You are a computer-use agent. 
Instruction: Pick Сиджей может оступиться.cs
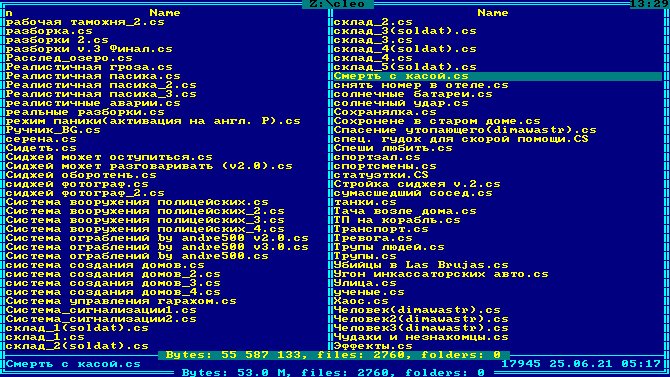pyautogui.click(x=109, y=157)
